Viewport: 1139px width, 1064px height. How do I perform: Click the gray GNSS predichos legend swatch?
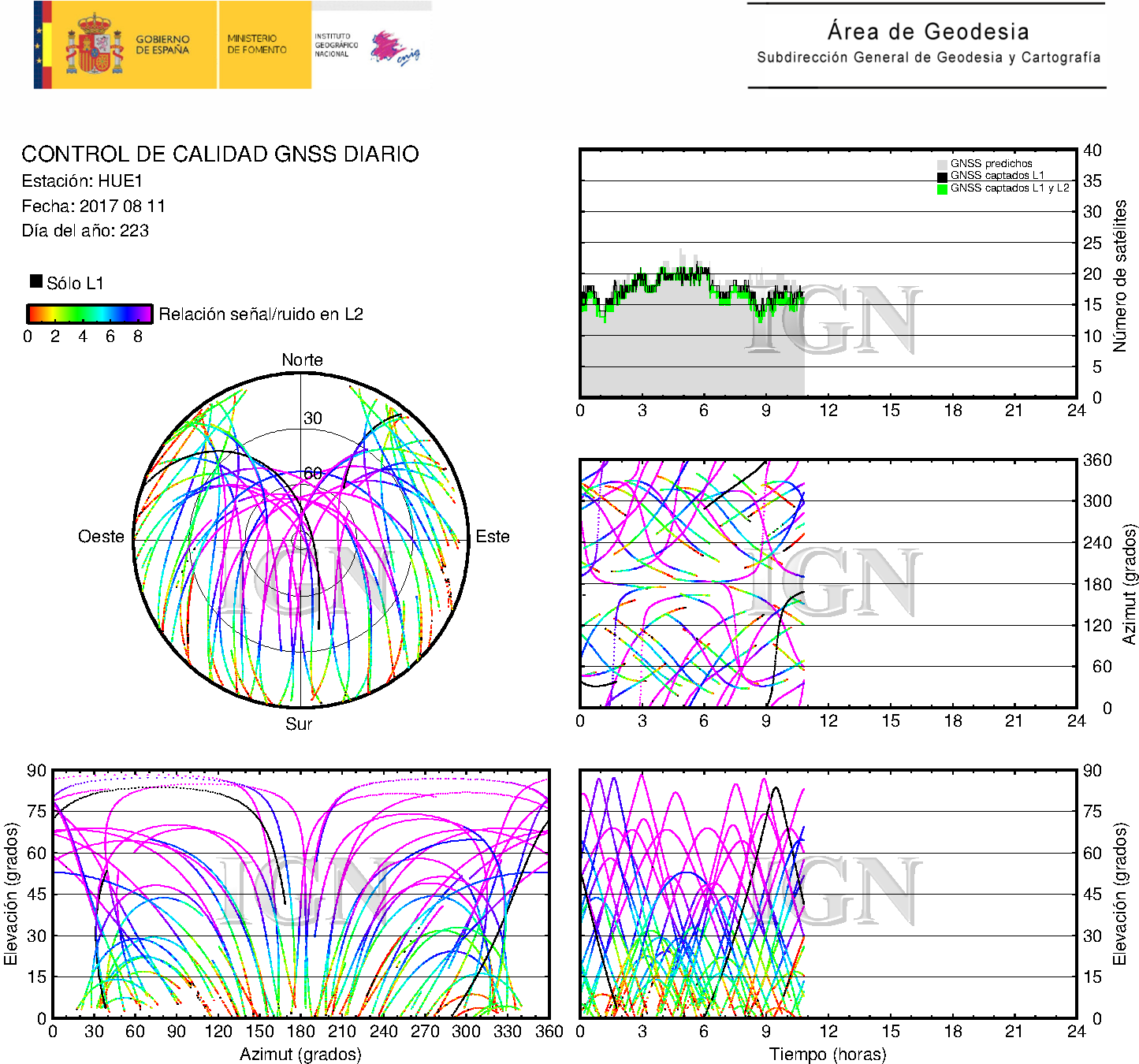[942, 164]
